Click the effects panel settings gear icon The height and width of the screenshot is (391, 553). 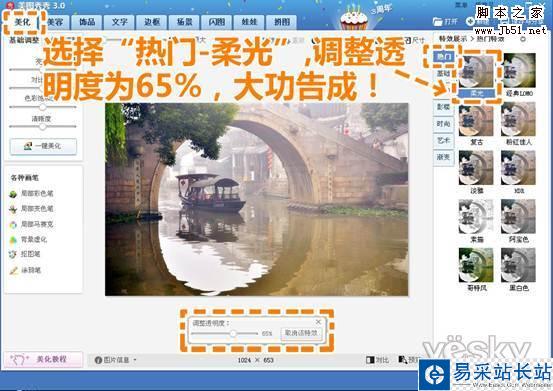click(523, 39)
